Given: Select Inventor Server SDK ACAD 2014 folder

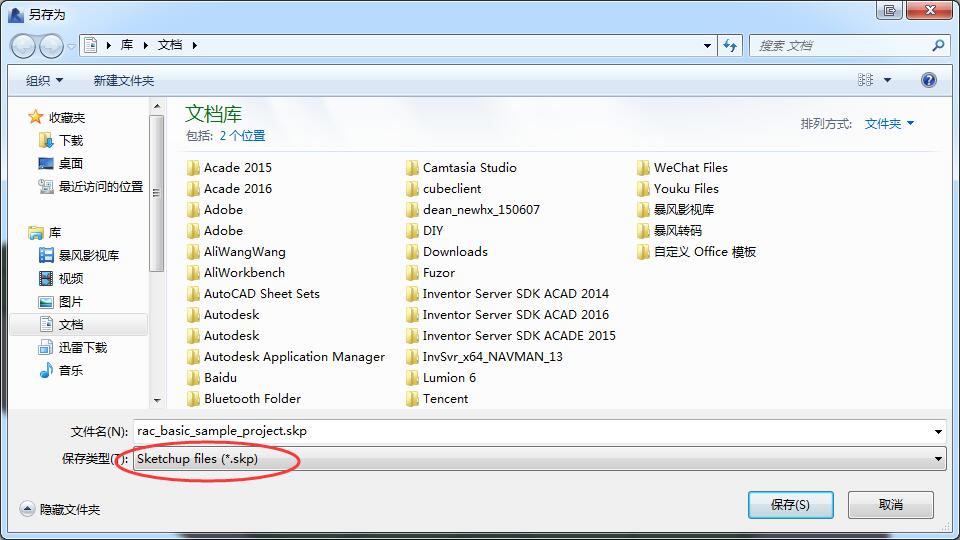Looking at the screenshot, I should pyautogui.click(x=508, y=294).
